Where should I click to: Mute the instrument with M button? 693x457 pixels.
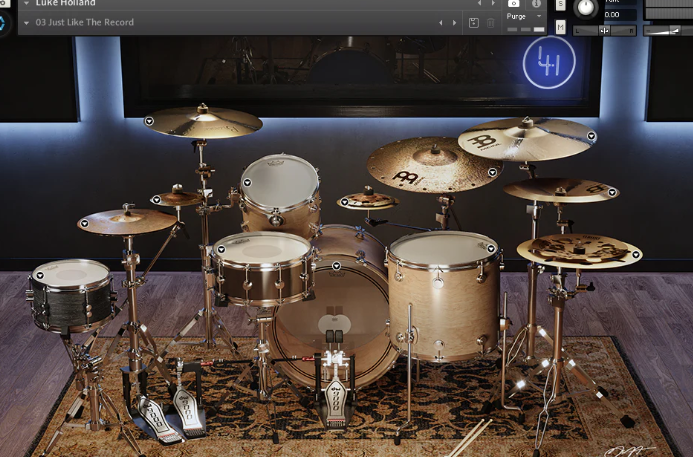coord(560,27)
